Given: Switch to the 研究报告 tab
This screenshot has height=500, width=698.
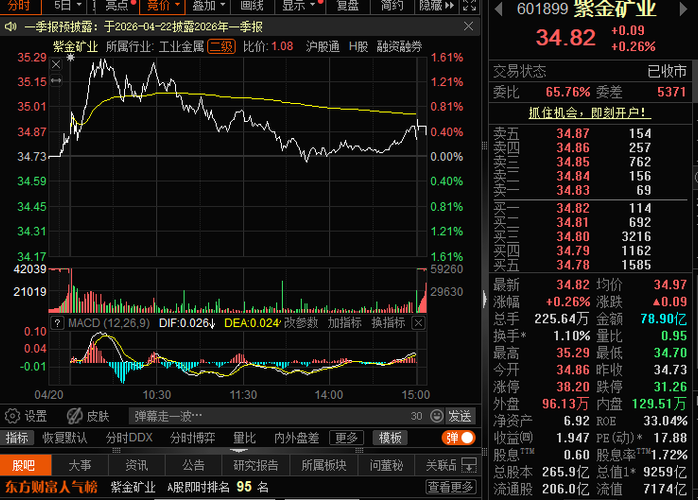Looking at the screenshot, I should click(256, 466).
